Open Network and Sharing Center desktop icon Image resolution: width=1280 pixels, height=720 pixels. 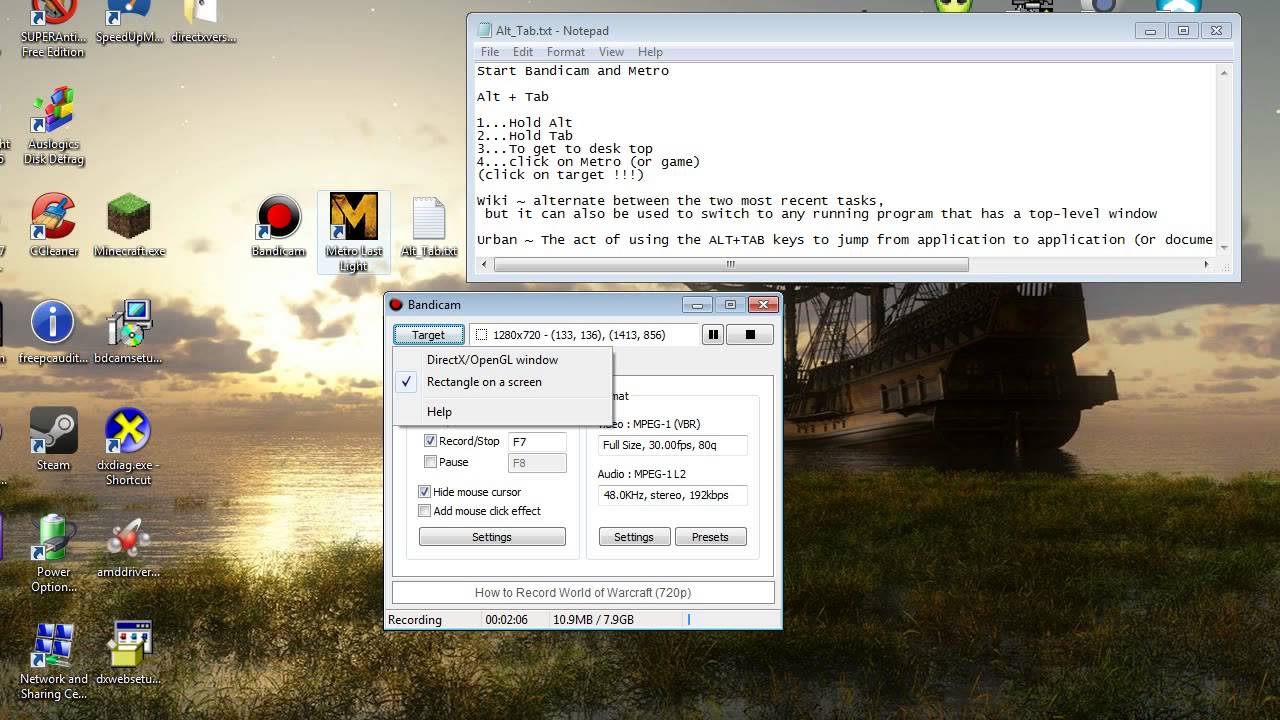(53, 661)
